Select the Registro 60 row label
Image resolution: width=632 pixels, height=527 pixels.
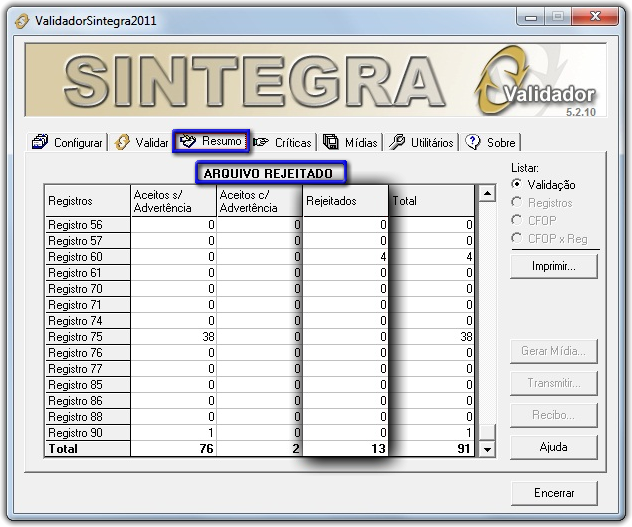click(87, 257)
